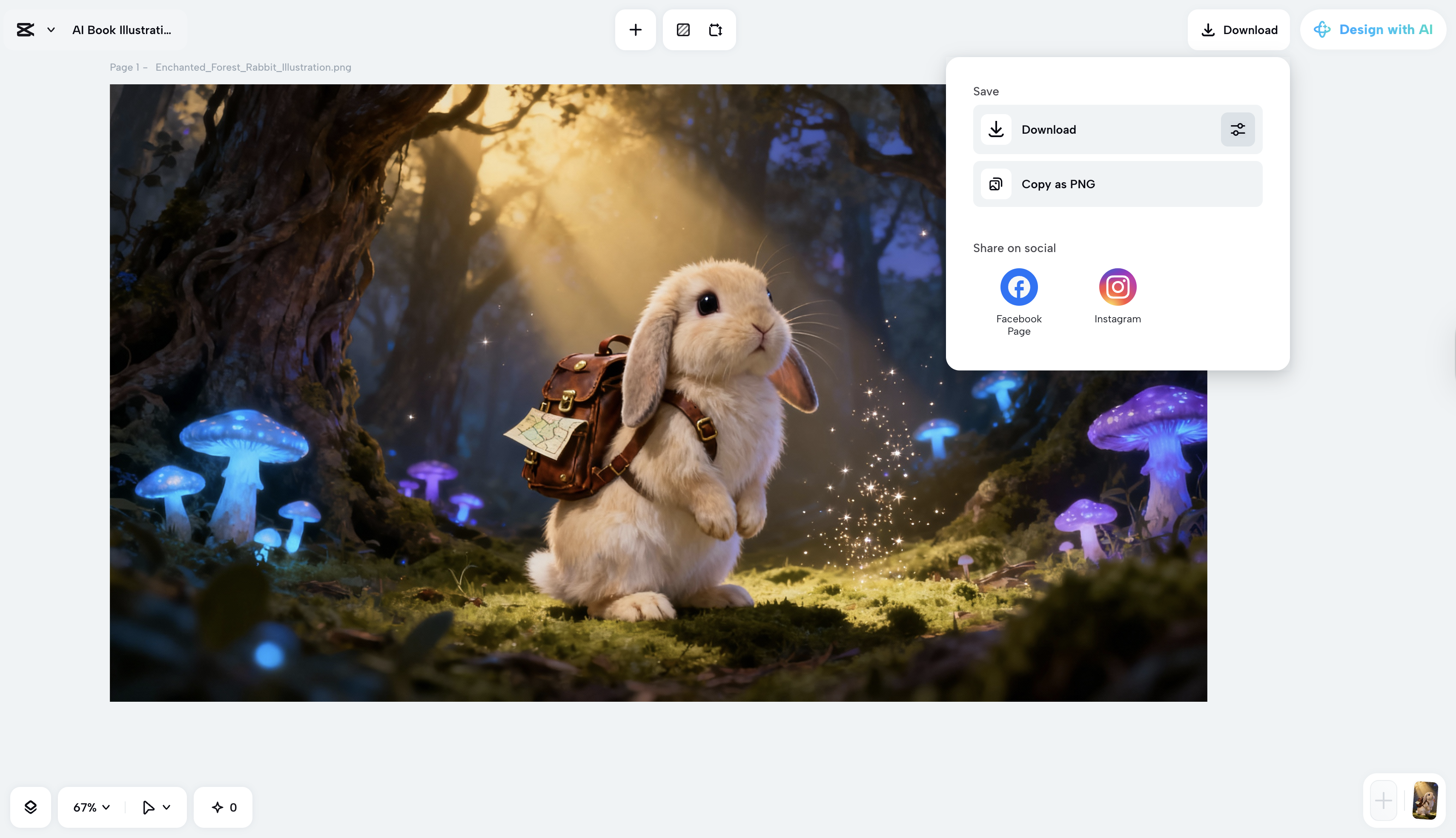Screen dimensions: 1456x838
Task: Select the background fill tool
Action: click(x=683, y=29)
